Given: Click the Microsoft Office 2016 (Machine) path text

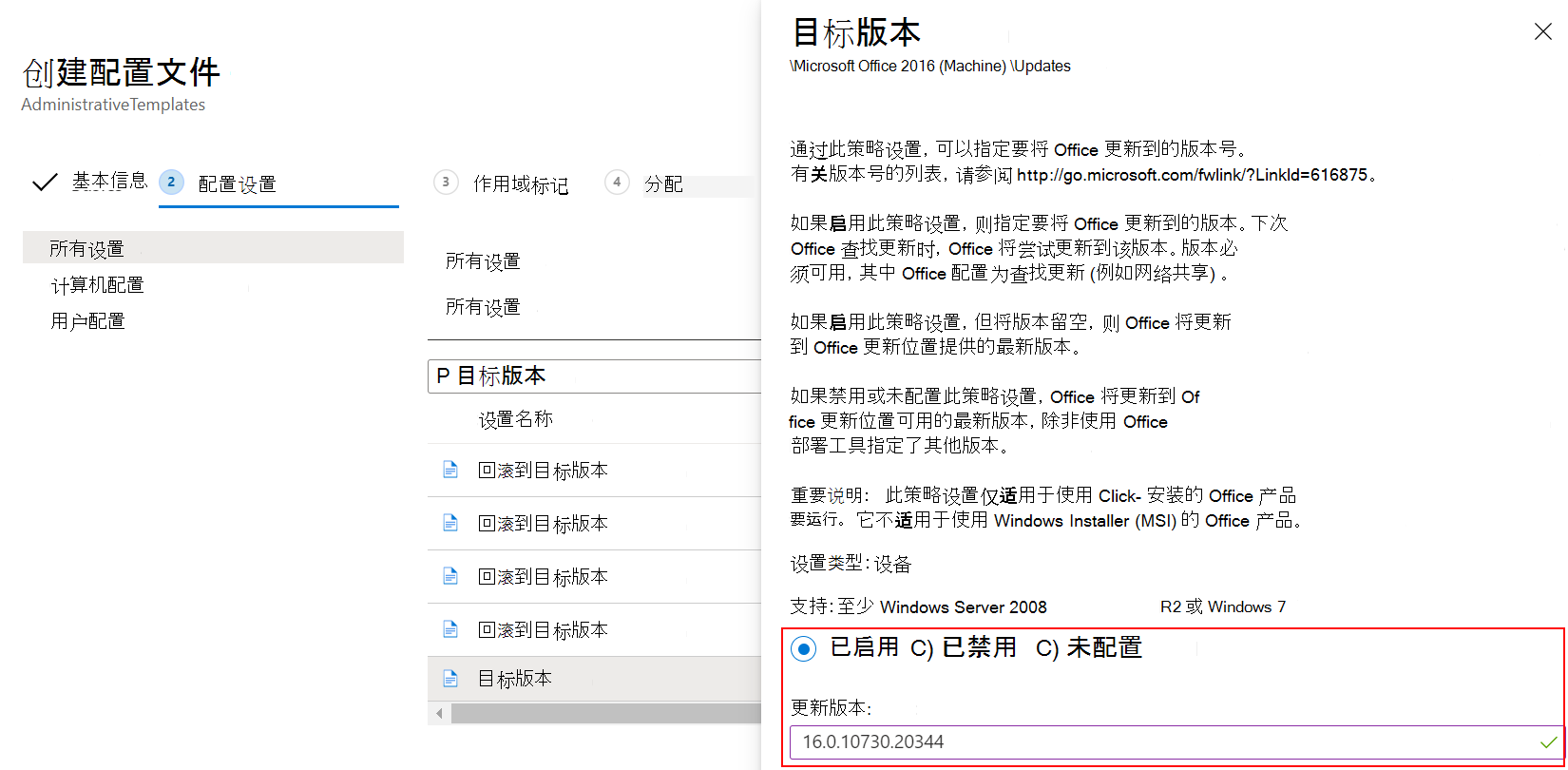Looking at the screenshot, I should coord(930,66).
